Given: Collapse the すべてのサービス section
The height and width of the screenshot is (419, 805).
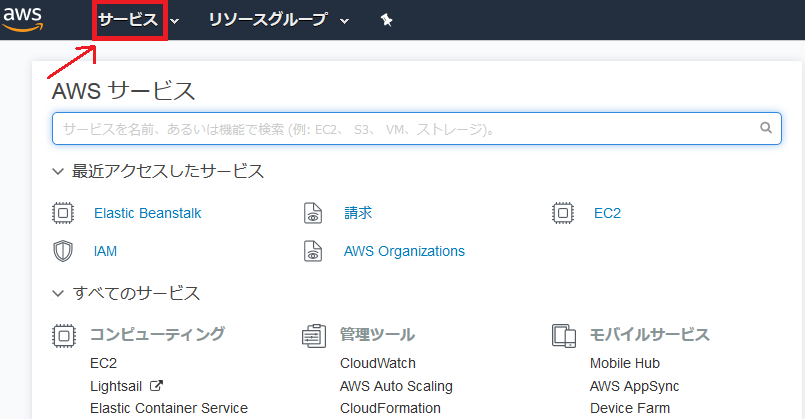Looking at the screenshot, I should [x=58, y=294].
